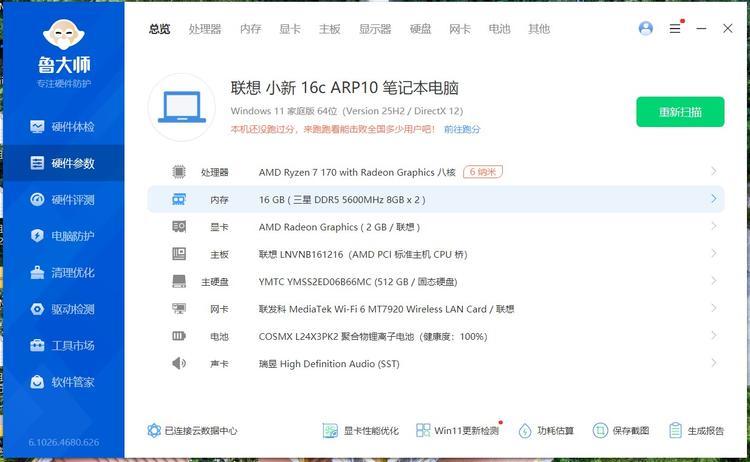Click the 生成报告 clipboard icon
This screenshot has width=750, height=462.
[675, 430]
